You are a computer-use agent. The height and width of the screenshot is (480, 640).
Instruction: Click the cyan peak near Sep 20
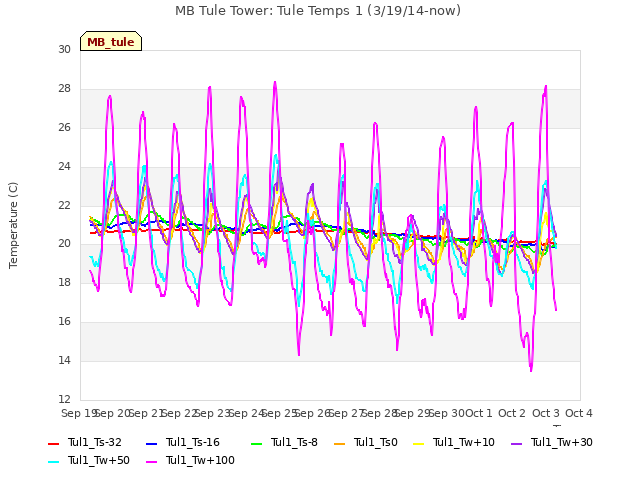(111, 162)
